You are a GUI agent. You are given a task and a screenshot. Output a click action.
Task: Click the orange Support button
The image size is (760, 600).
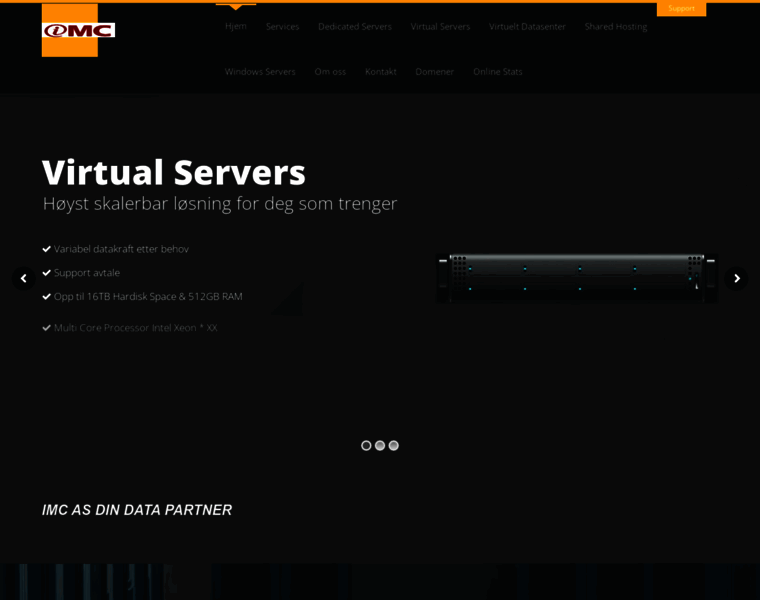click(x=681, y=8)
